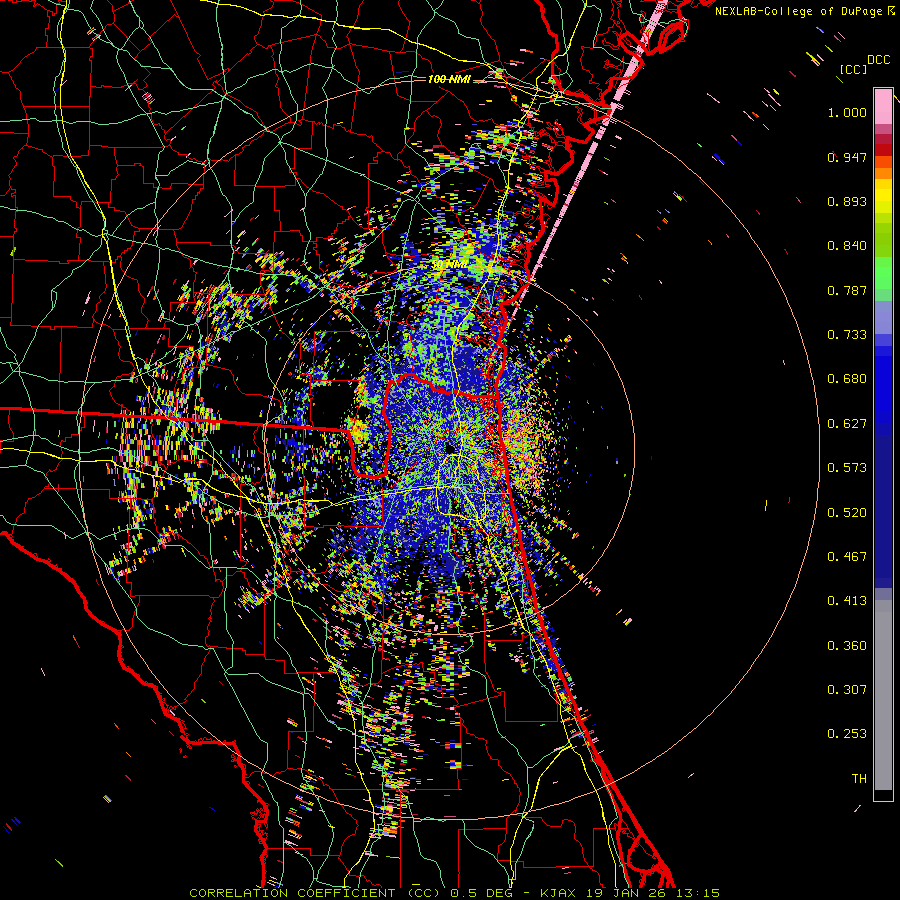Click the 0.947 scale value
Screen dimensions: 900x900
tap(847, 157)
